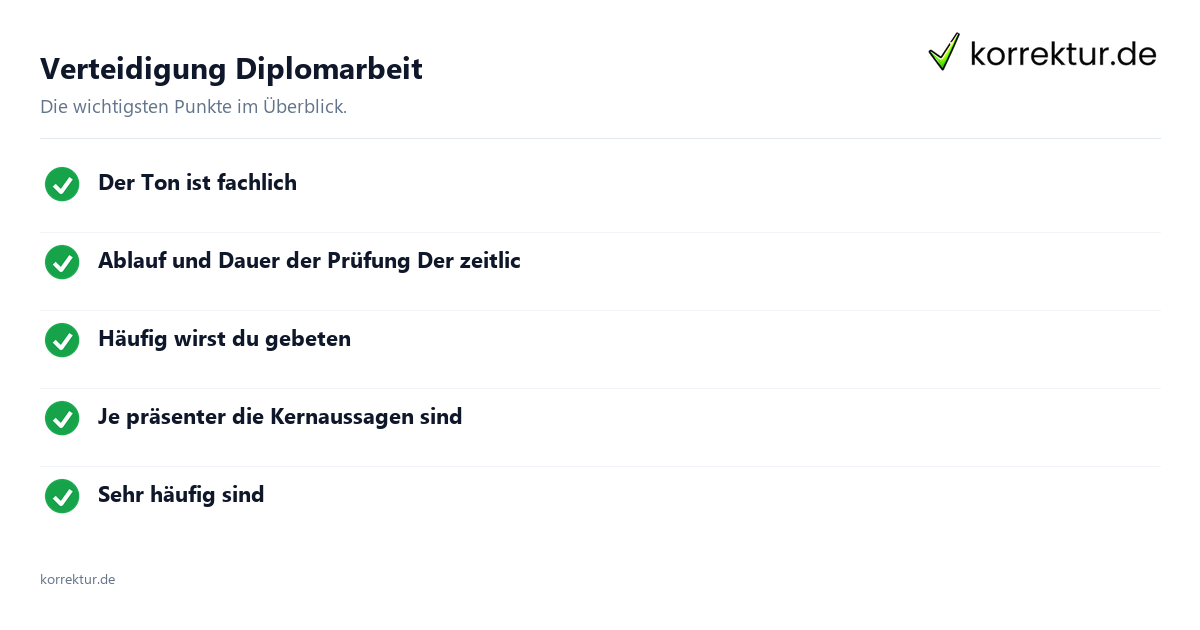Click the korrektur.de logo checkmark symbol
Image resolution: width=1200 pixels, height=630 pixels.
click(944, 52)
